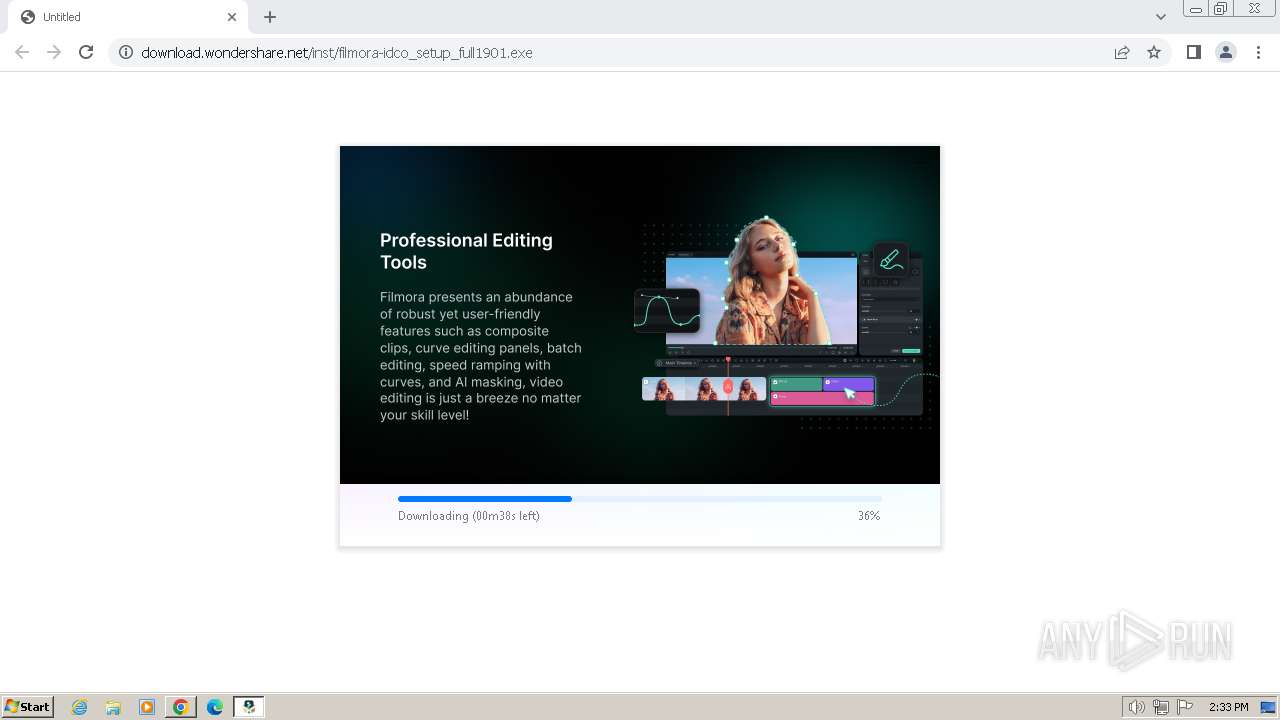Launch Internet Explorer from taskbar
Screen dimensions: 1280x720
pos(79,707)
